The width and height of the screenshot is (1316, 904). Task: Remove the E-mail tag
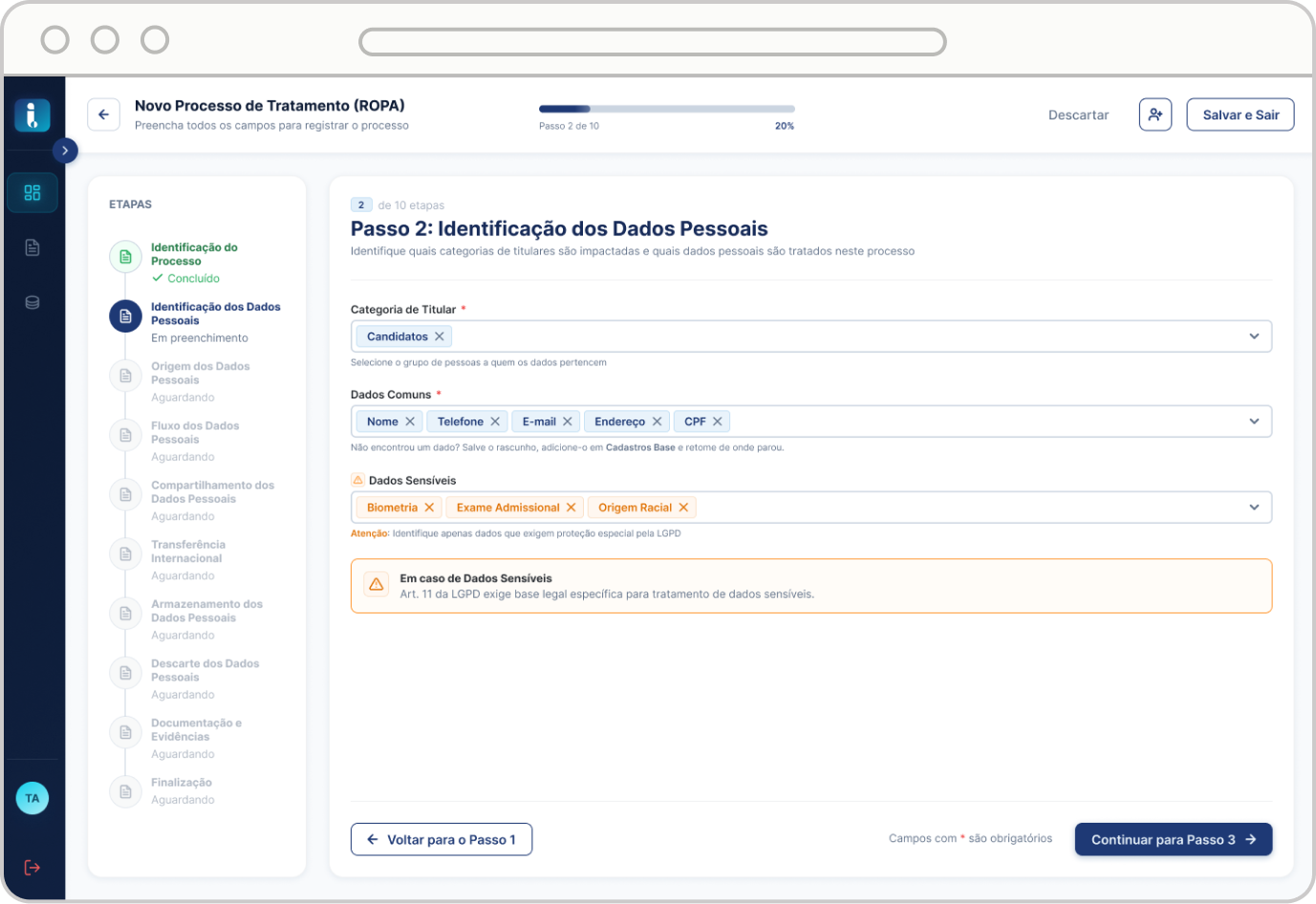click(x=568, y=421)
